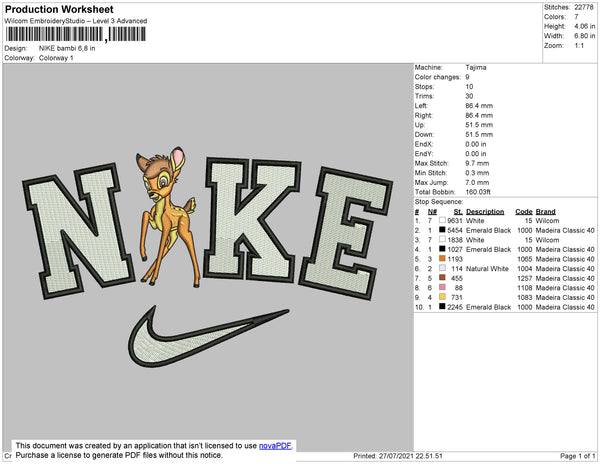Click the design name 'NIKE bambi 6,8 in'
600x464 pixels.
pos(67,49)
